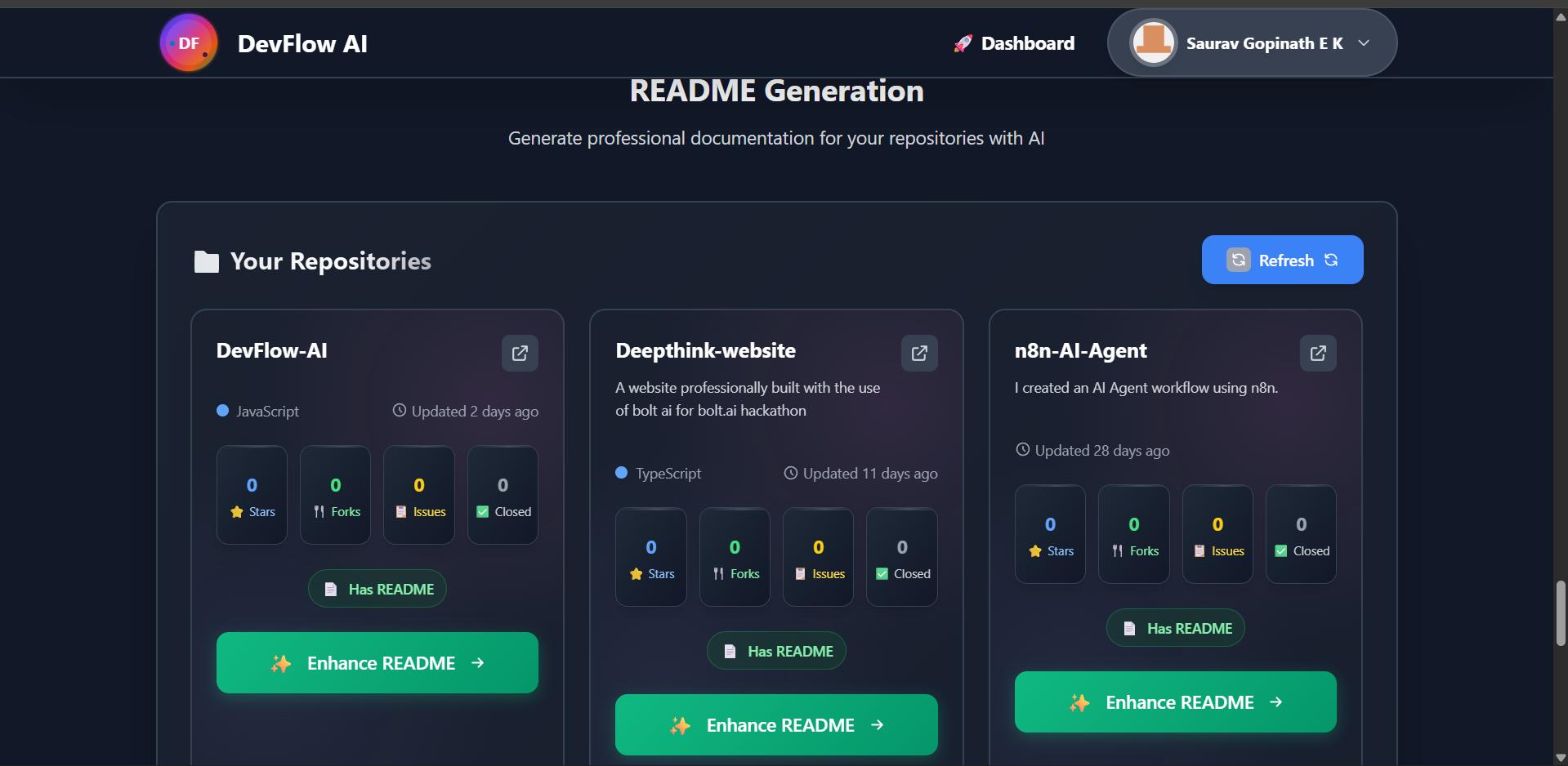Viewport: 1568px width, 766px height.
Task: Click the document icon in DevFlow-AI Has README badge
Action: 331,590
